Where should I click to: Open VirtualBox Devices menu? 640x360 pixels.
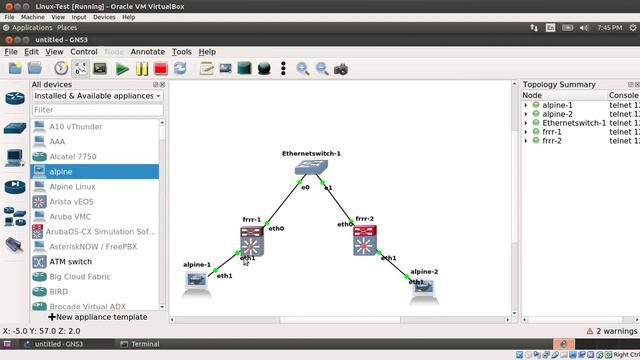pyautogui.click(x=104, y=17)
